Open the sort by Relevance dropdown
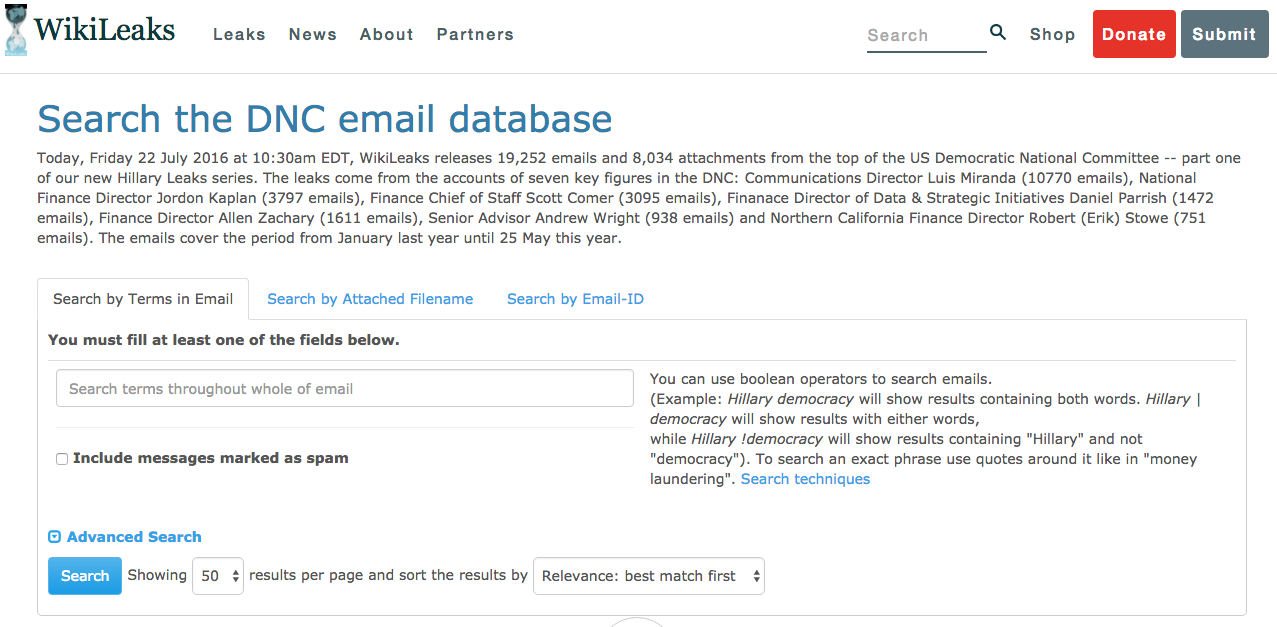This screenshot has width=1277, height=627. [649, 576]
